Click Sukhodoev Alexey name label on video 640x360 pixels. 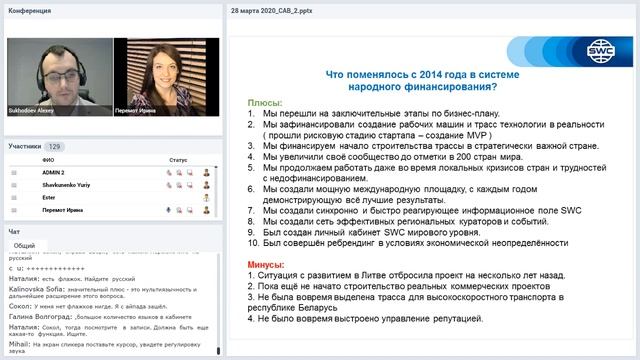pyautogui.click(x=31, y=111)
